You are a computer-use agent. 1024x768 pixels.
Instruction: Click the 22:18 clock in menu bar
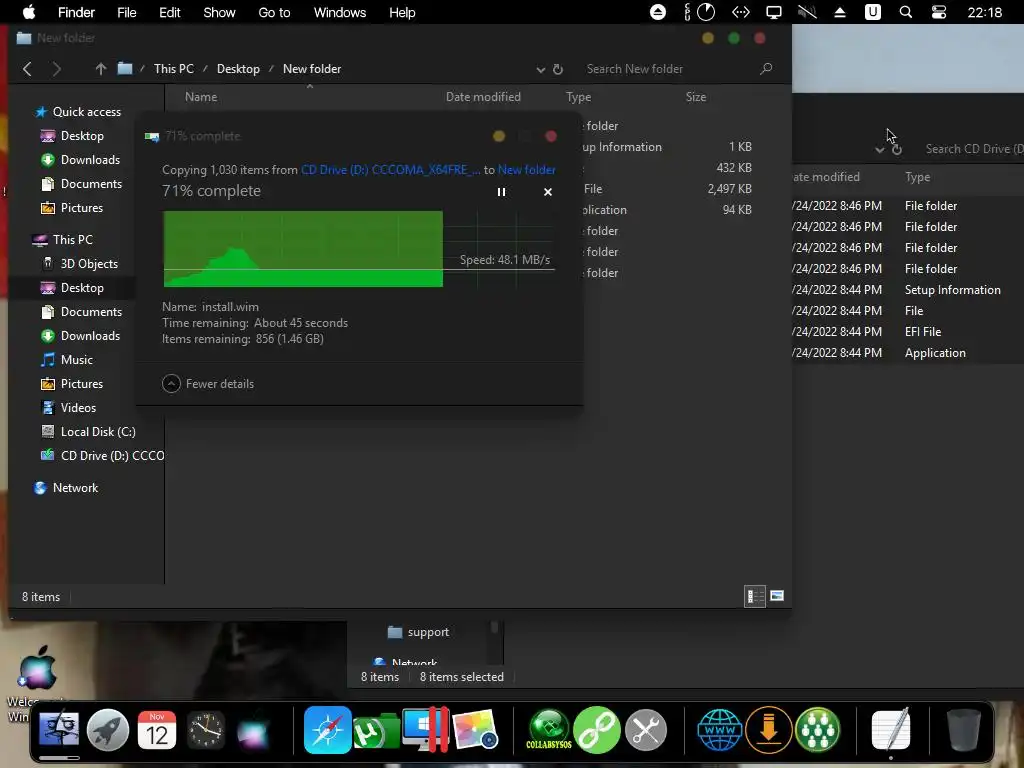click(984, 12)
